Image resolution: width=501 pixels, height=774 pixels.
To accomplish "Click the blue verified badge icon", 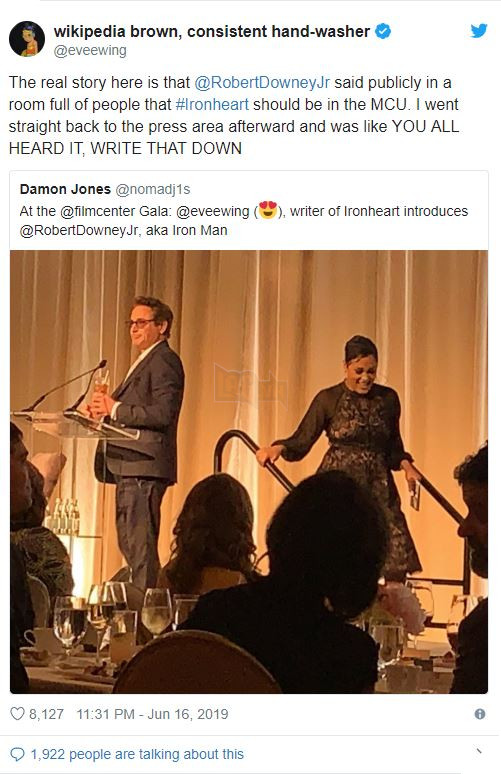I will coord(383,31).
